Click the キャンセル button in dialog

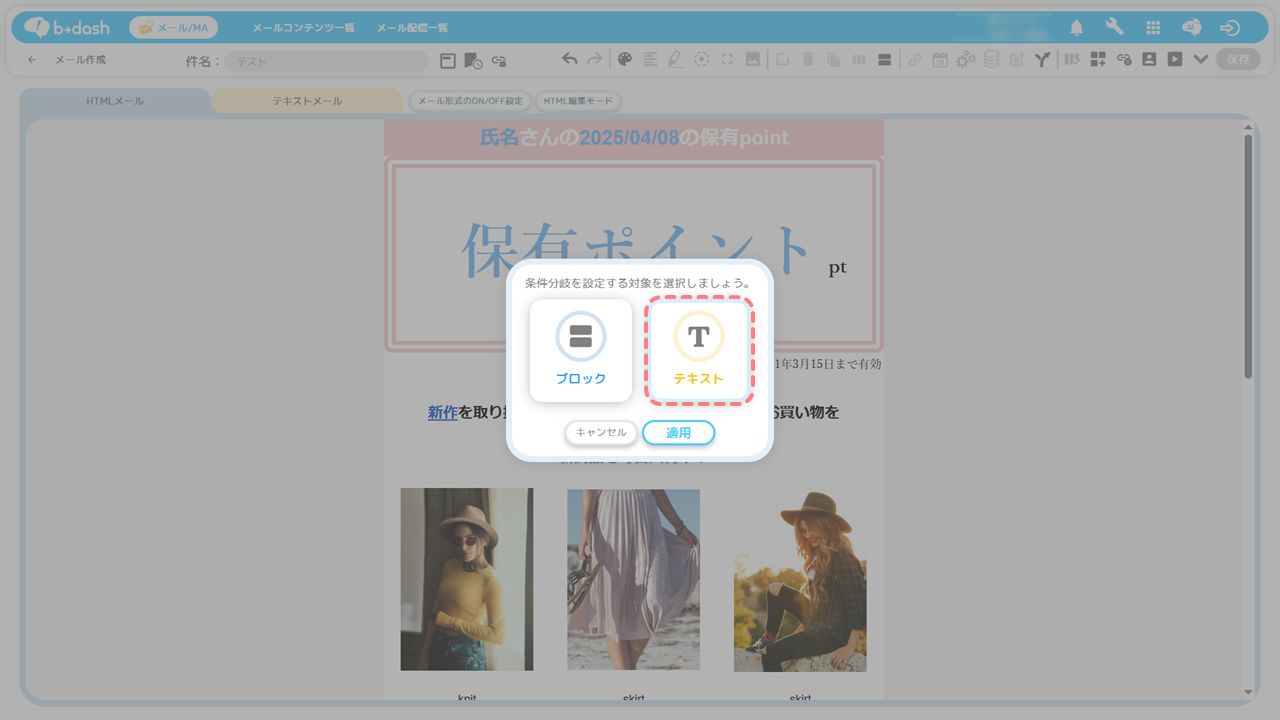pyautogui.click(x=601, y=433)
